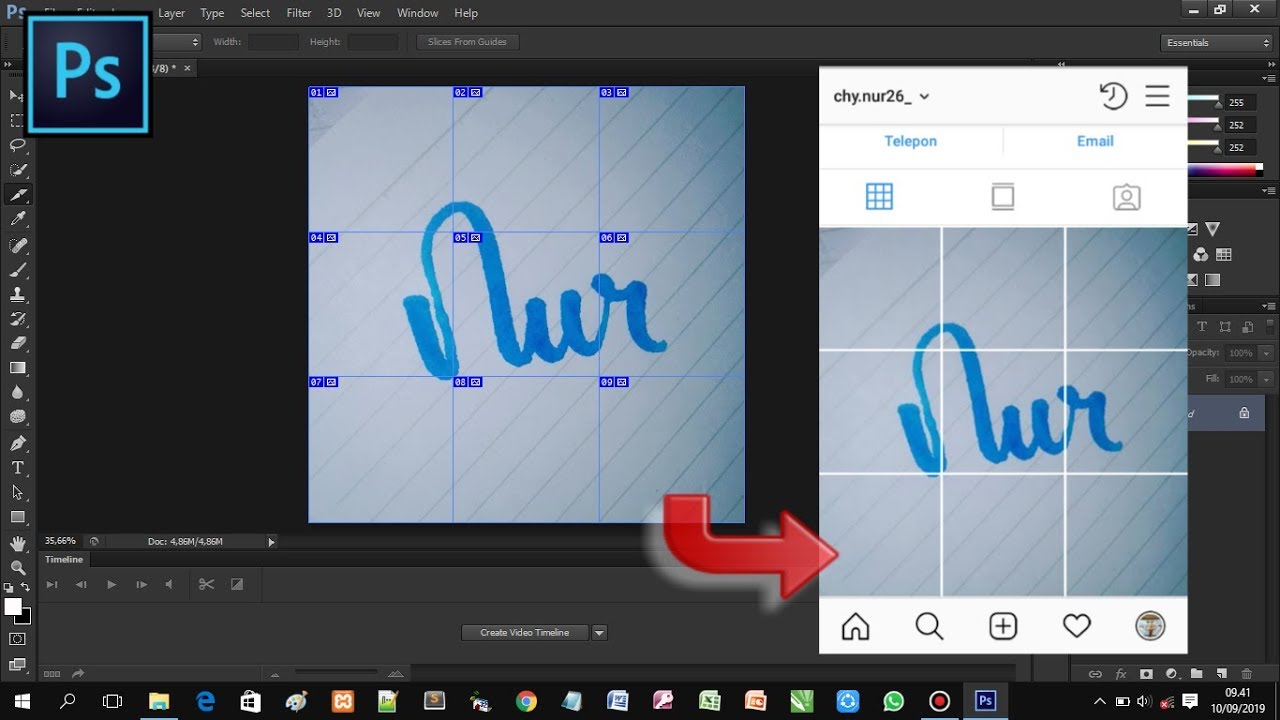The height and width of the screenshot is (720, 1280).
Task: Select the Eraser tool
Action: click(x=17, y=343)
